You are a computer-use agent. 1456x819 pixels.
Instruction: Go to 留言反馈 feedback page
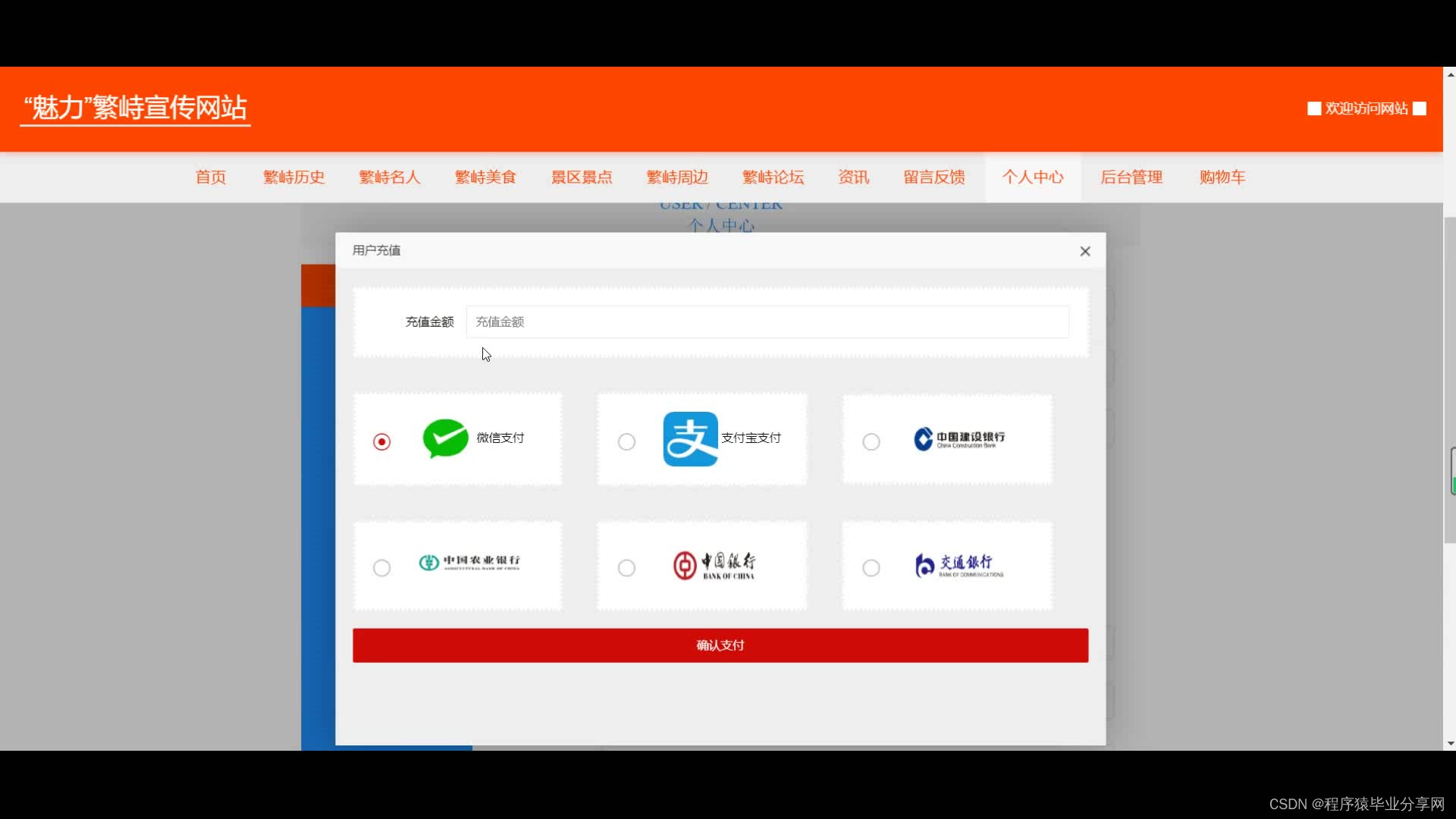[934, 177]
